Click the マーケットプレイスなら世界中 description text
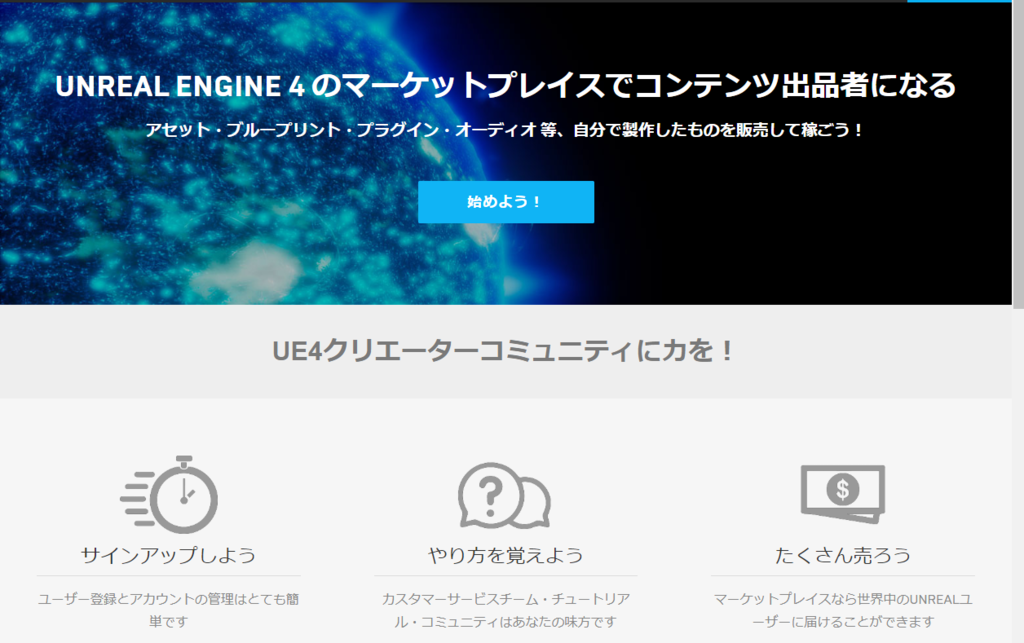1024x643 pixels. click(843, 610)
